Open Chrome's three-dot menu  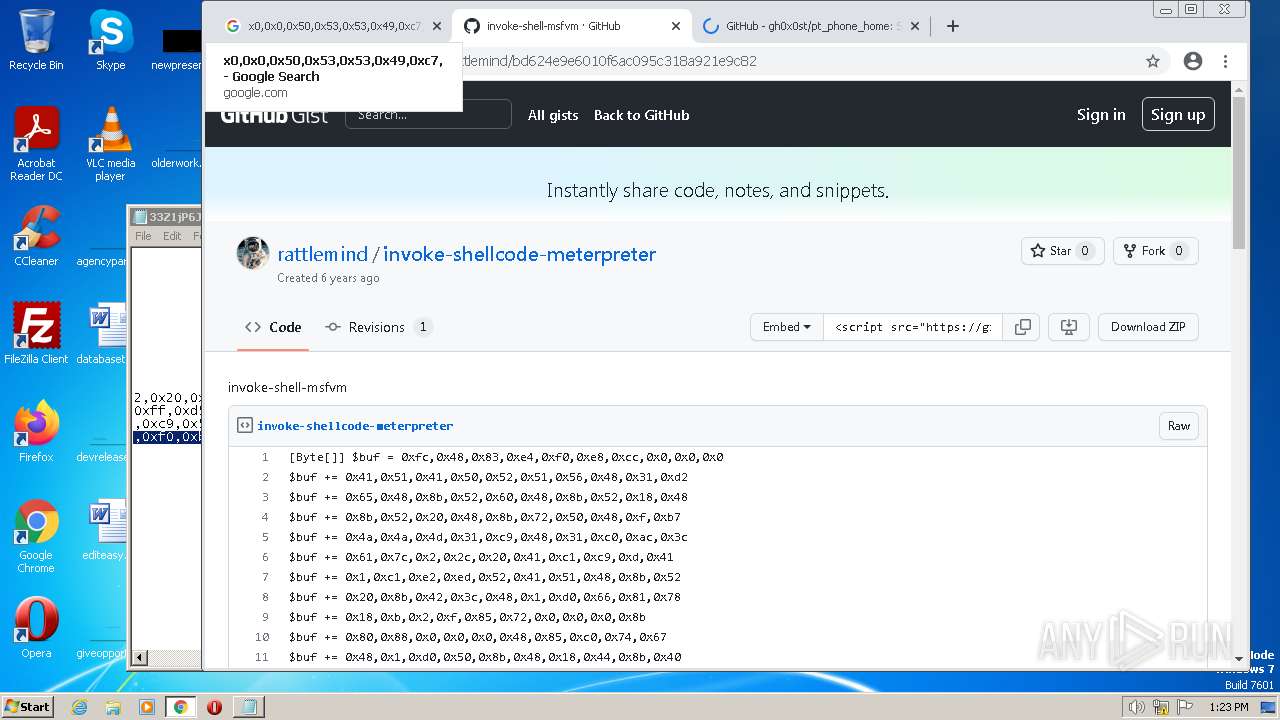coord(1225,61)
